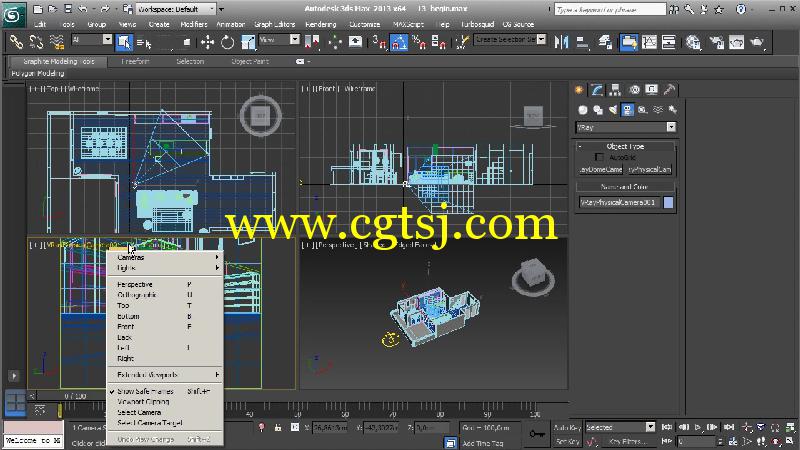Open the Motion command panel tab
800x450 pixels.
point(634,90)
